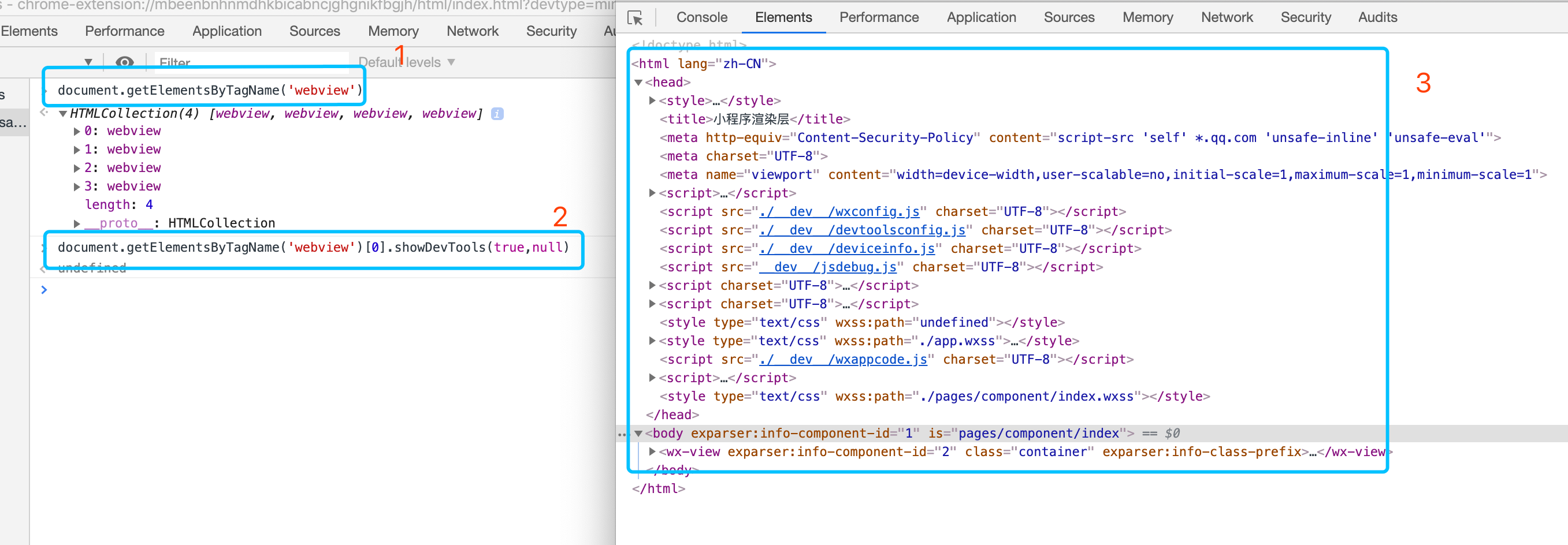Image resolution: width=1568 pixels, height=545 pixels.
Task: Open Sources tab in right DevTools
Action: click(1069, 17)
